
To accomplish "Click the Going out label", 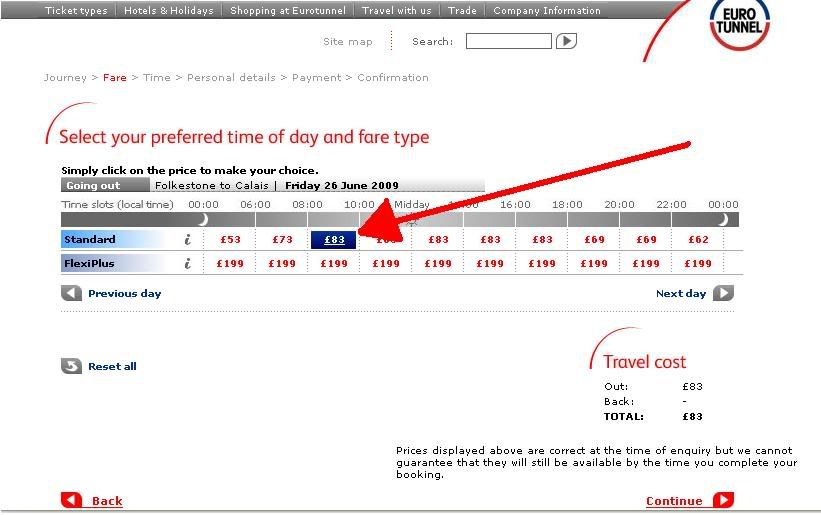I will [93, 185].
